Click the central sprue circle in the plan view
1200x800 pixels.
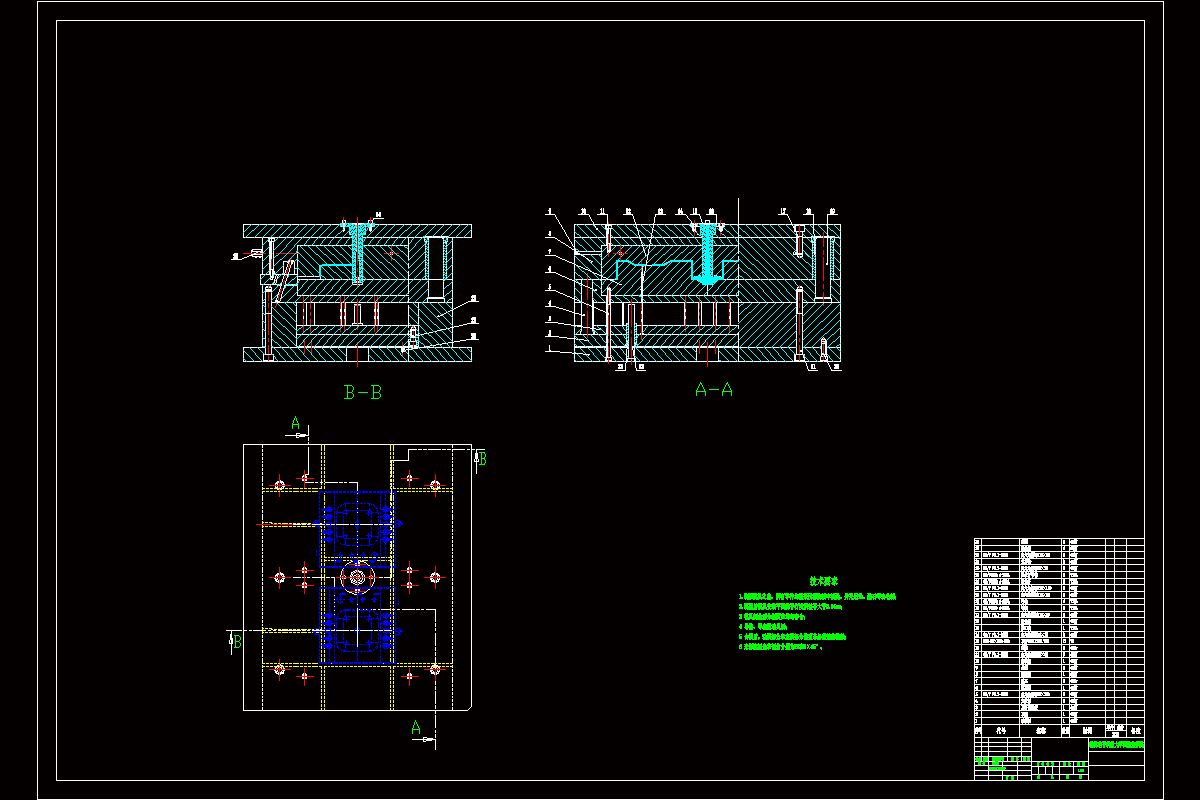tap(355, 577)
